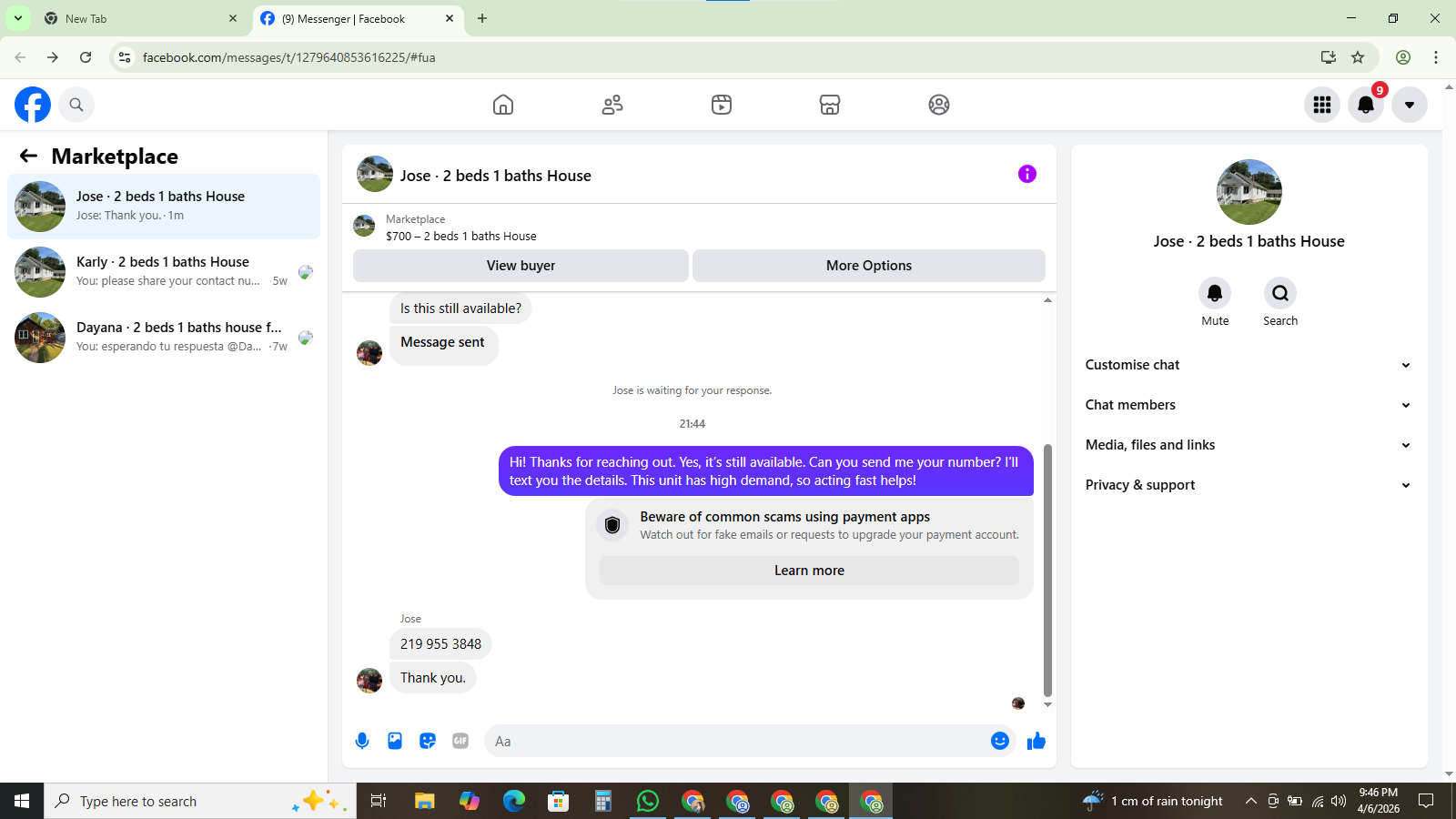Open Facebook home via the logo
Screen dimensions: 1456x819
(33, 105)
